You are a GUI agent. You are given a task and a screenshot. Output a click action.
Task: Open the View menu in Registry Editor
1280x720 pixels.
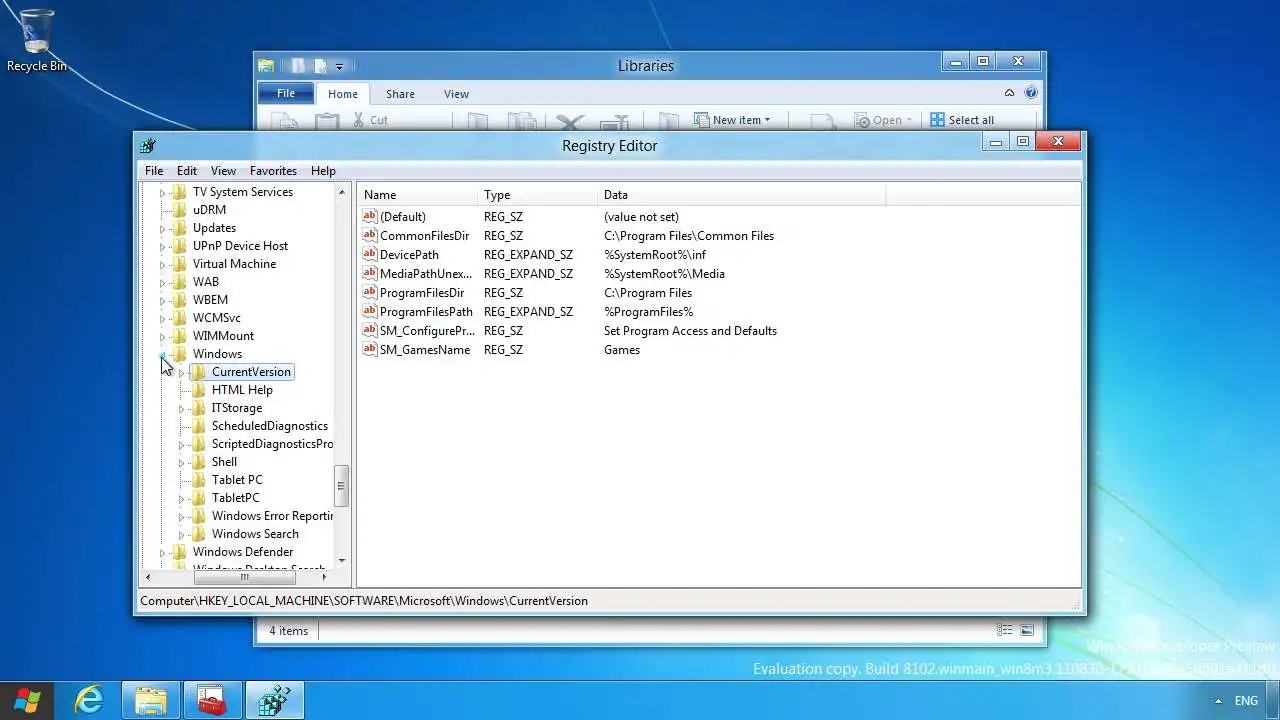(223, 171)
